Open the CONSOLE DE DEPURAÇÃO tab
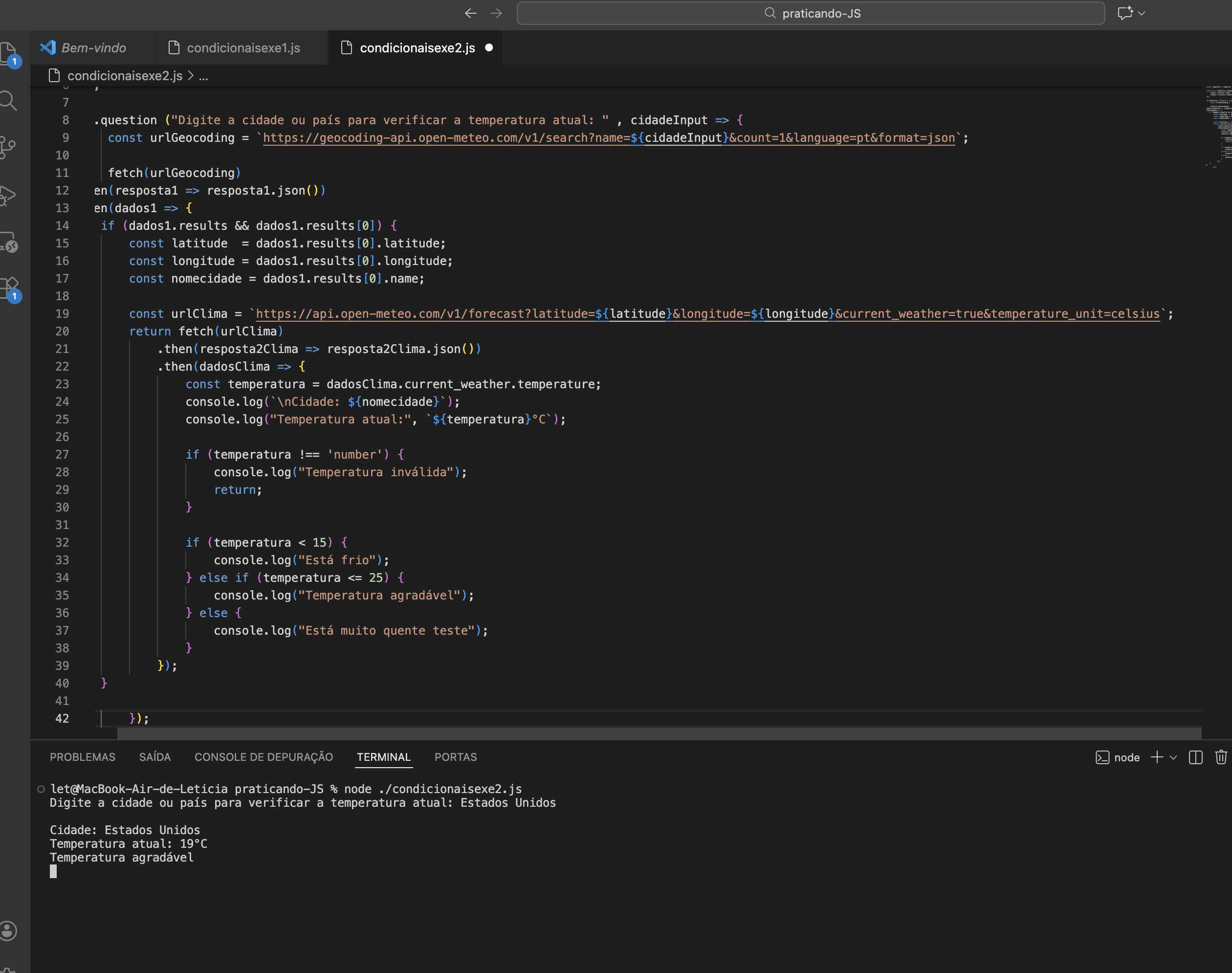1232x973 pixels. coord(264,757)
